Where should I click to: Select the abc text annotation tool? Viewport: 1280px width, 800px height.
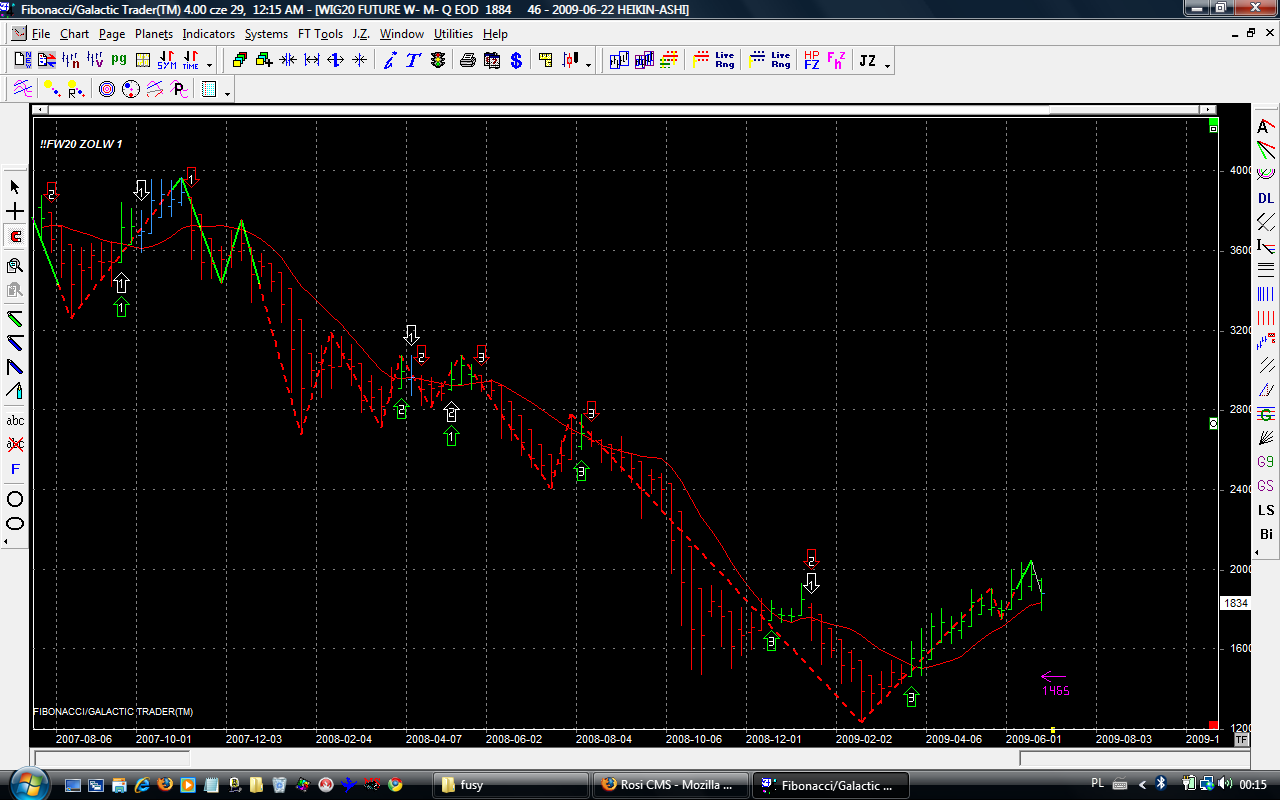[15, 420]
